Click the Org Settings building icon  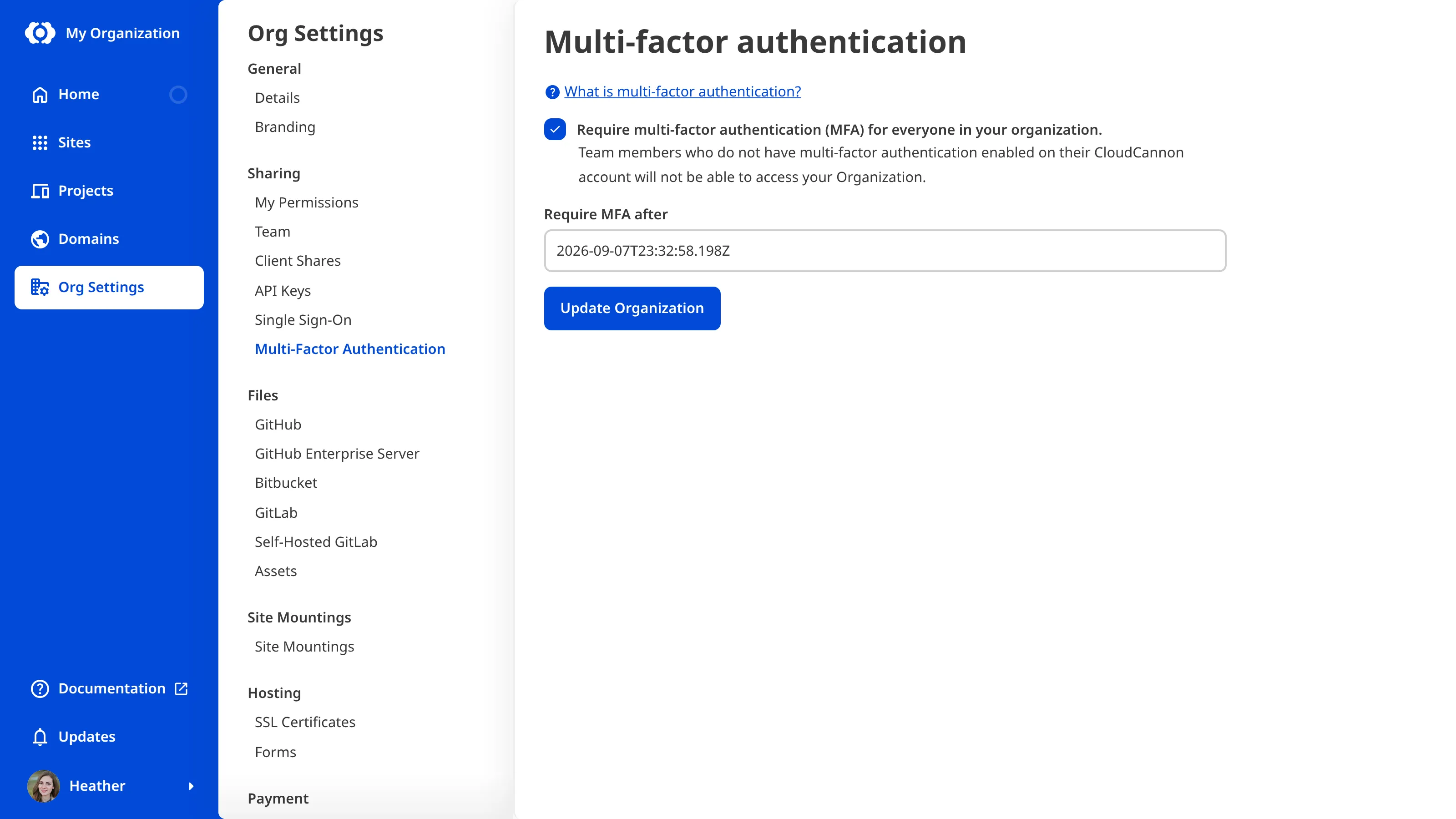click(40, 287)
